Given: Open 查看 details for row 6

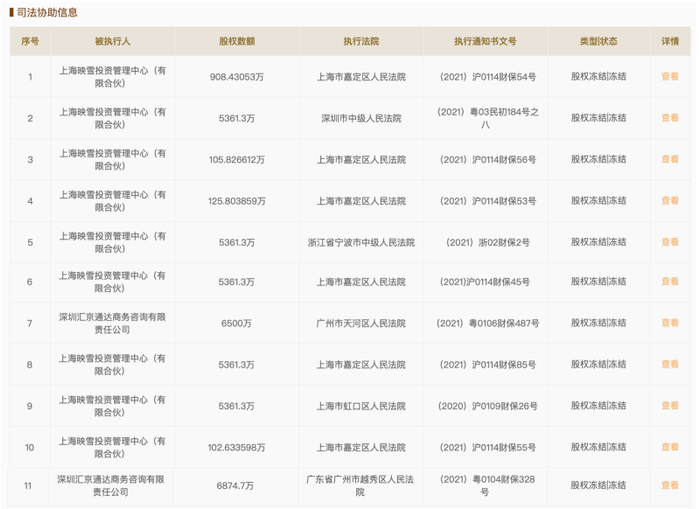Looking at the screenshot, I should tap(670, 282).
